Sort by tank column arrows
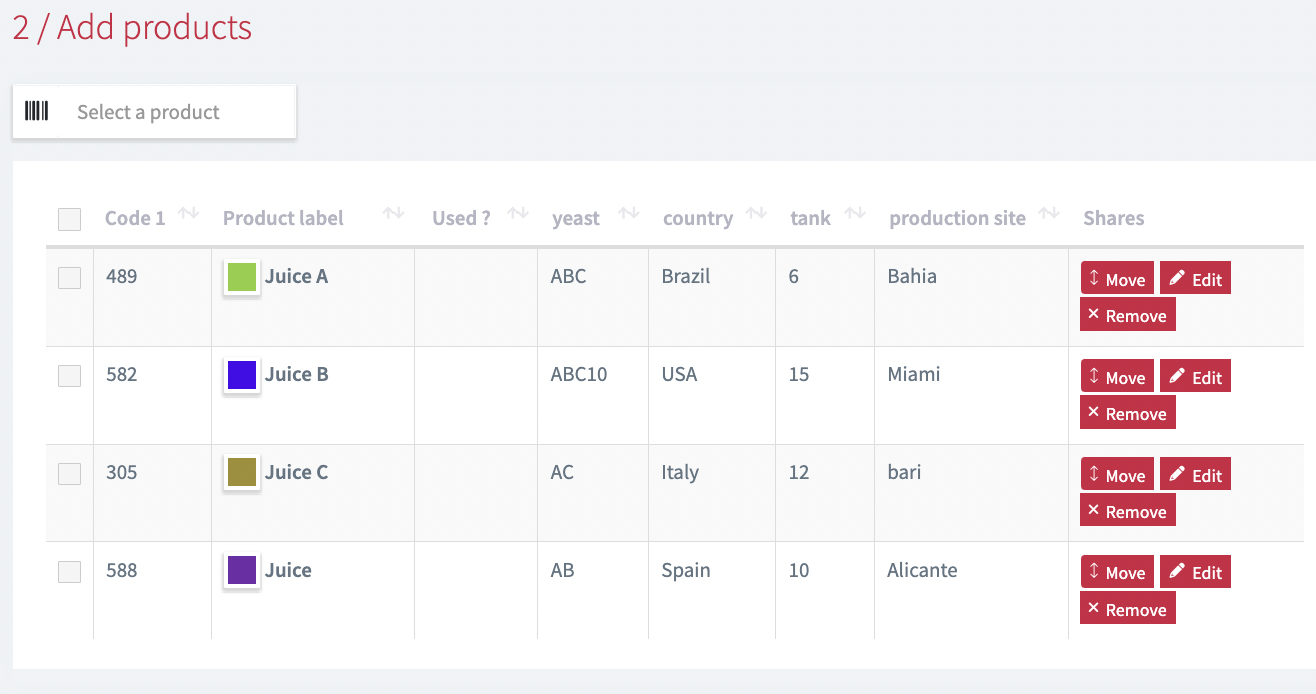 click(x=855, y=213)
